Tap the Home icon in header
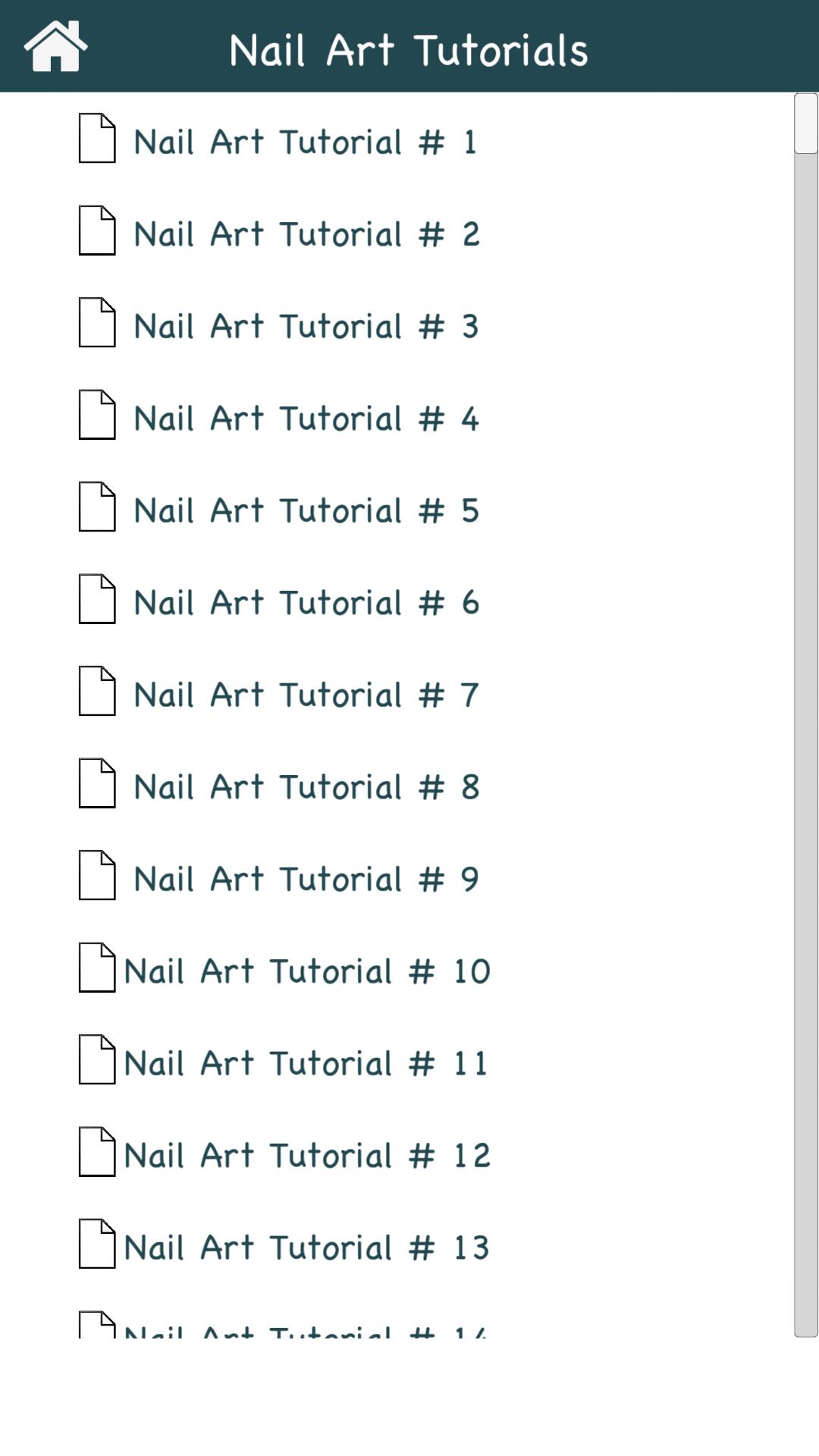819x1456 pixels. pos(55,47)
